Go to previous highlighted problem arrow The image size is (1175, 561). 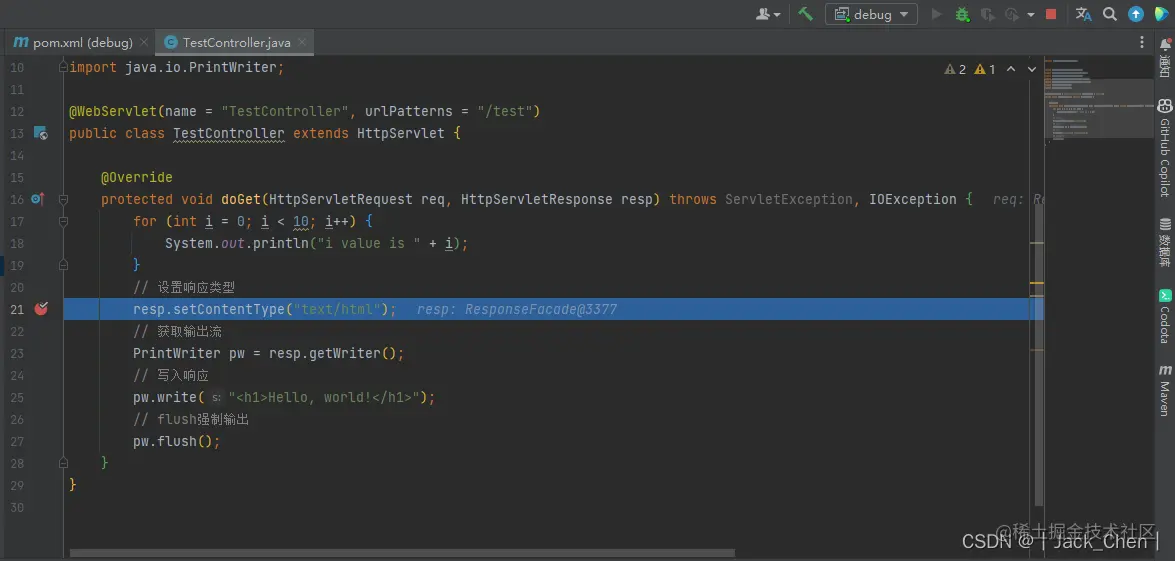tap(1011, 69)
